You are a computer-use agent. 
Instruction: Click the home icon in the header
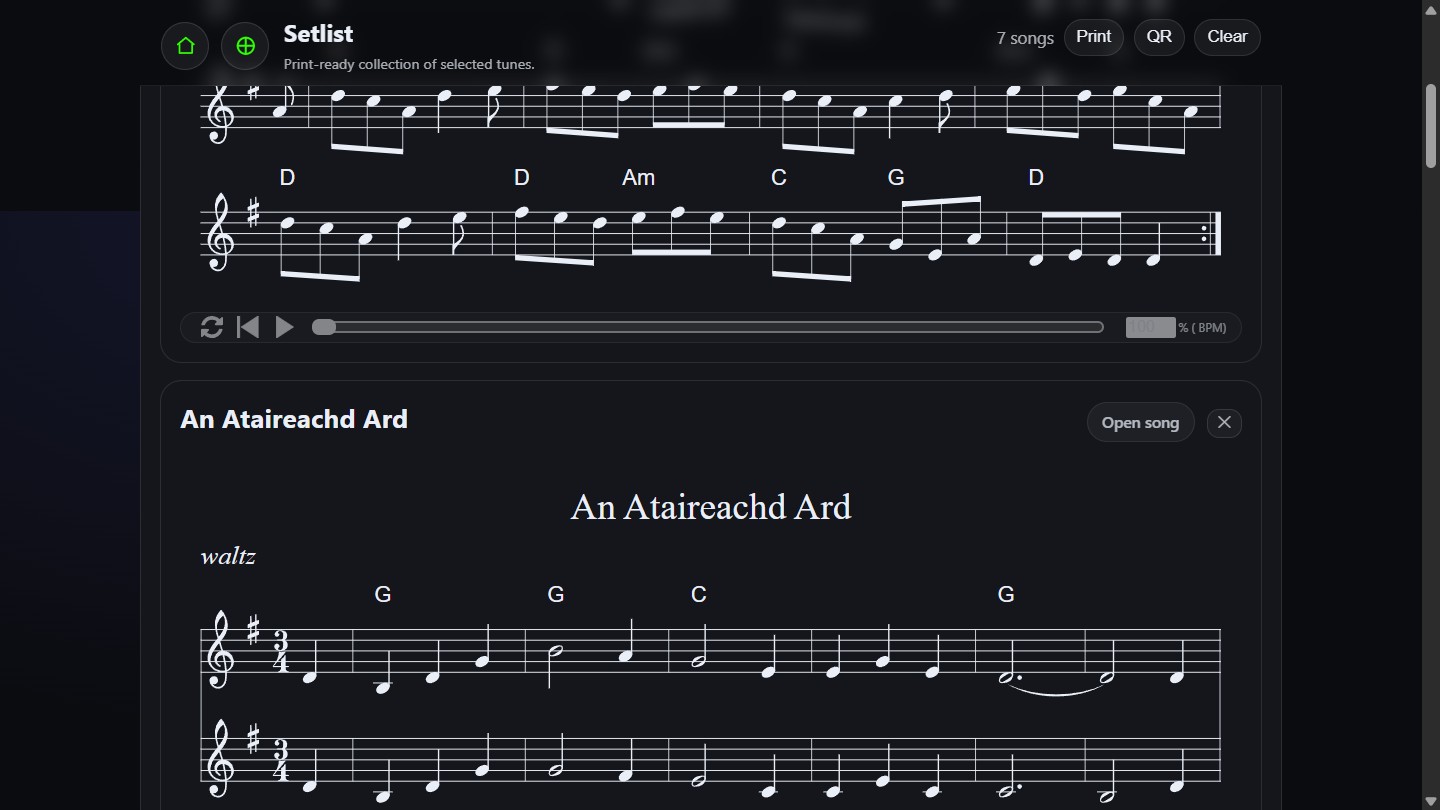pyautogui.click(x=184, y=46)
